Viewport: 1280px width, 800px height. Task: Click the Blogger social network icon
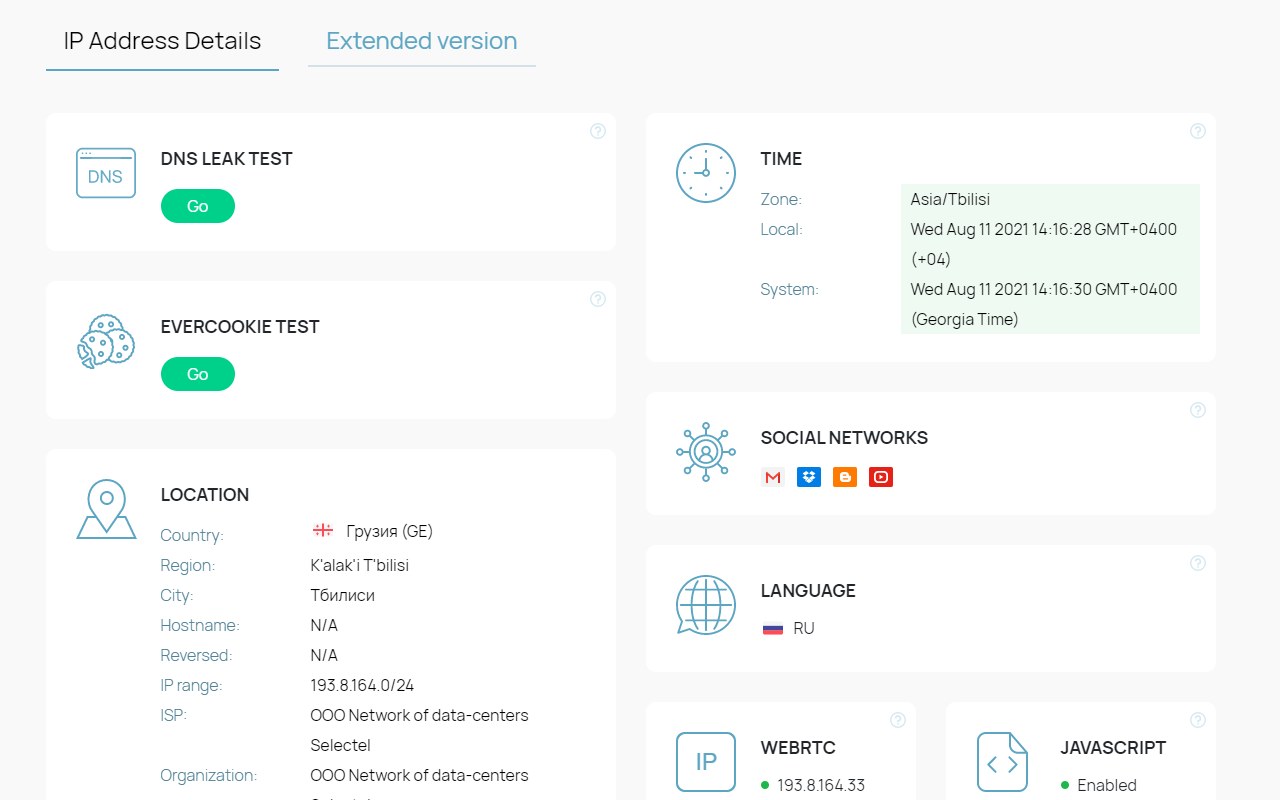point(845,477)
